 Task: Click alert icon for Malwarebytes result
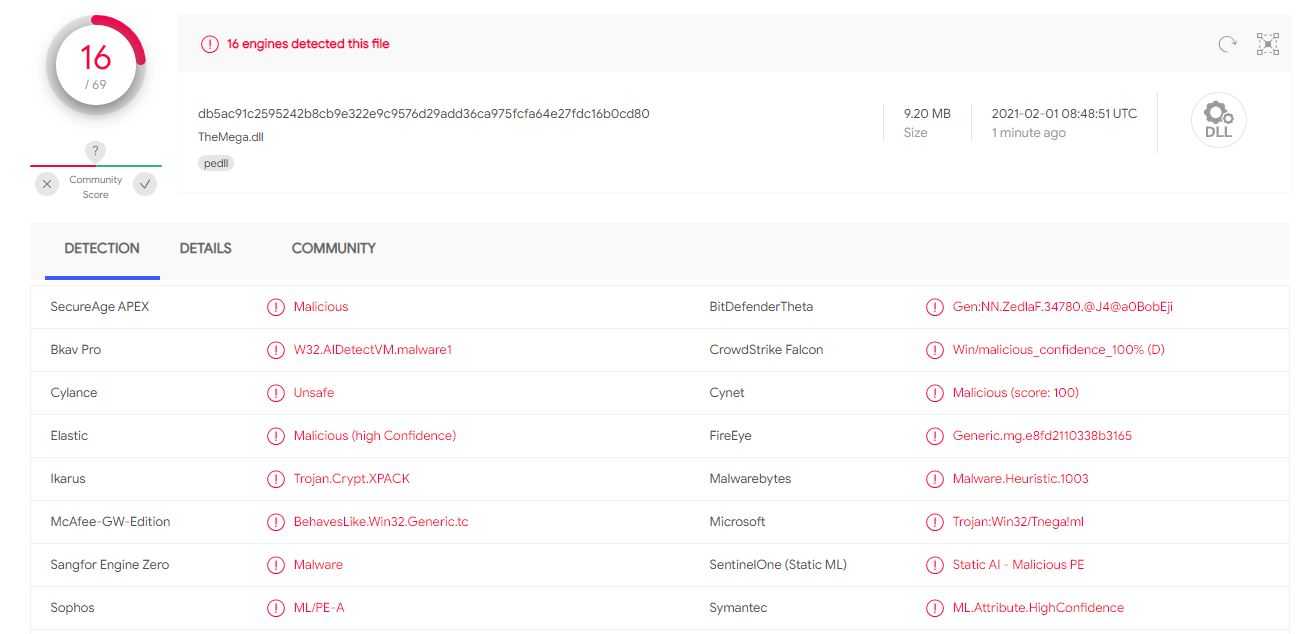tap(935, 479)
